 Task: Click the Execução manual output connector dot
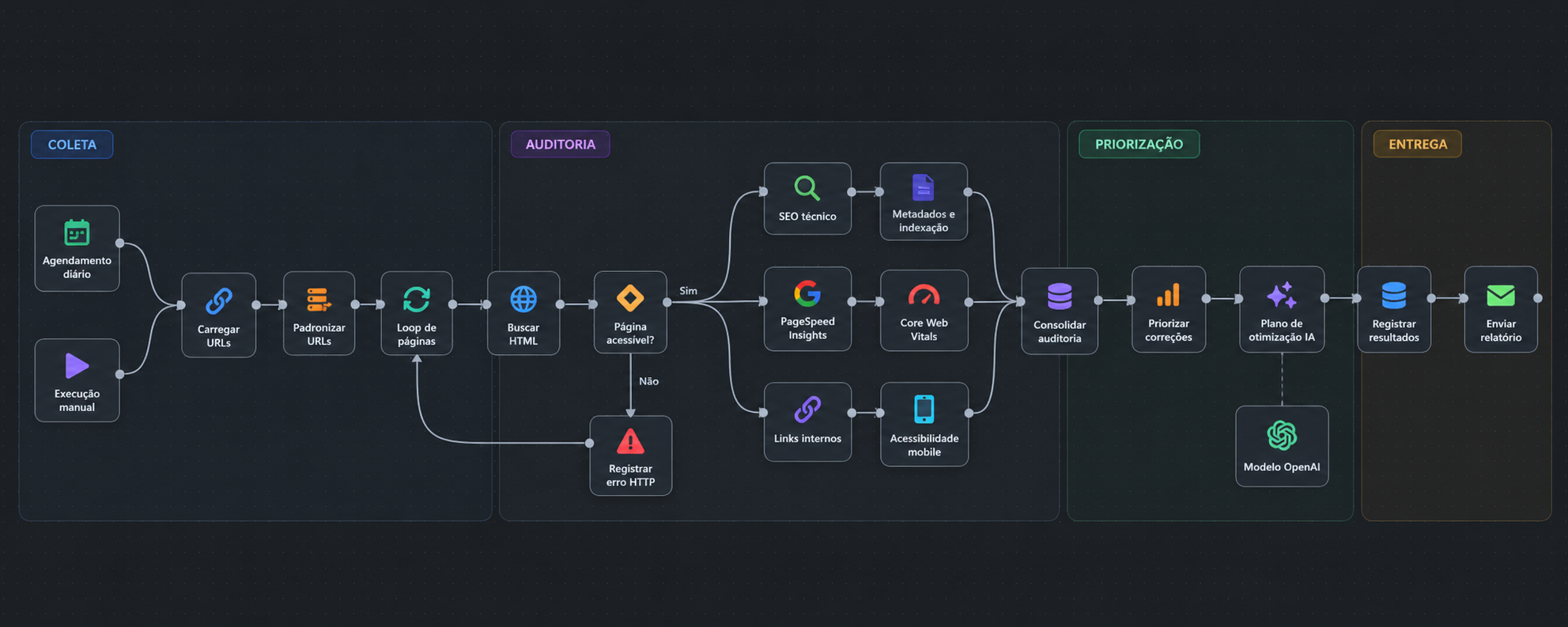click(x=120, y=374)
